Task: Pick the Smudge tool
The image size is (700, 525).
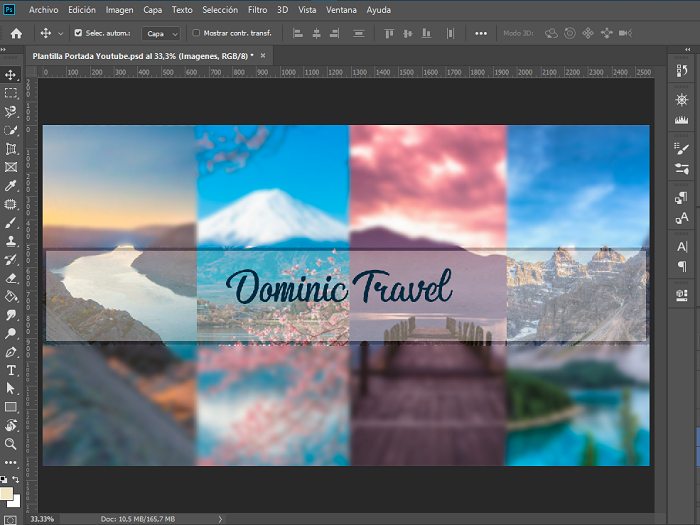Action: (x=10, y=315)
